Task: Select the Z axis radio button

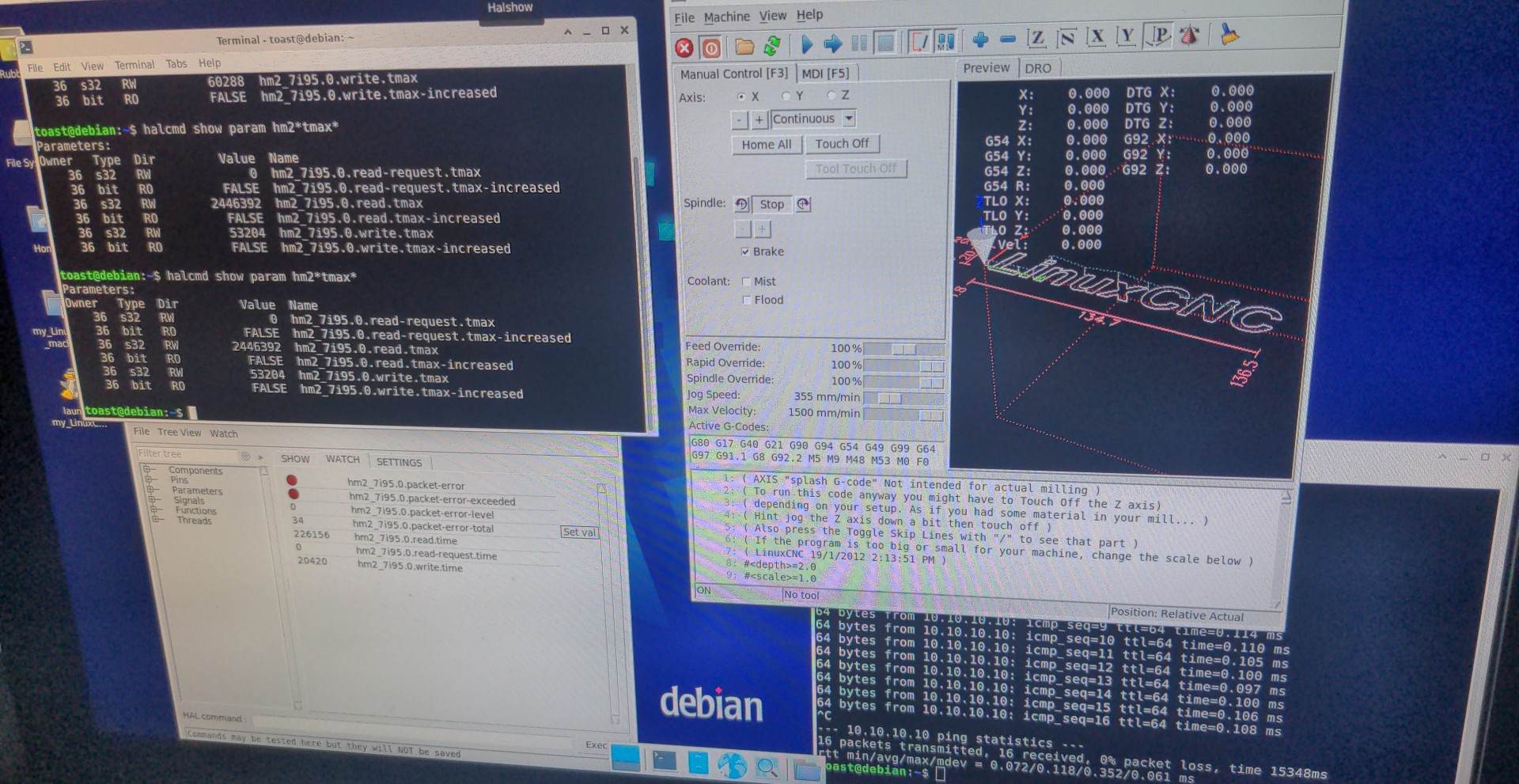Action: [x=831, y=95]
